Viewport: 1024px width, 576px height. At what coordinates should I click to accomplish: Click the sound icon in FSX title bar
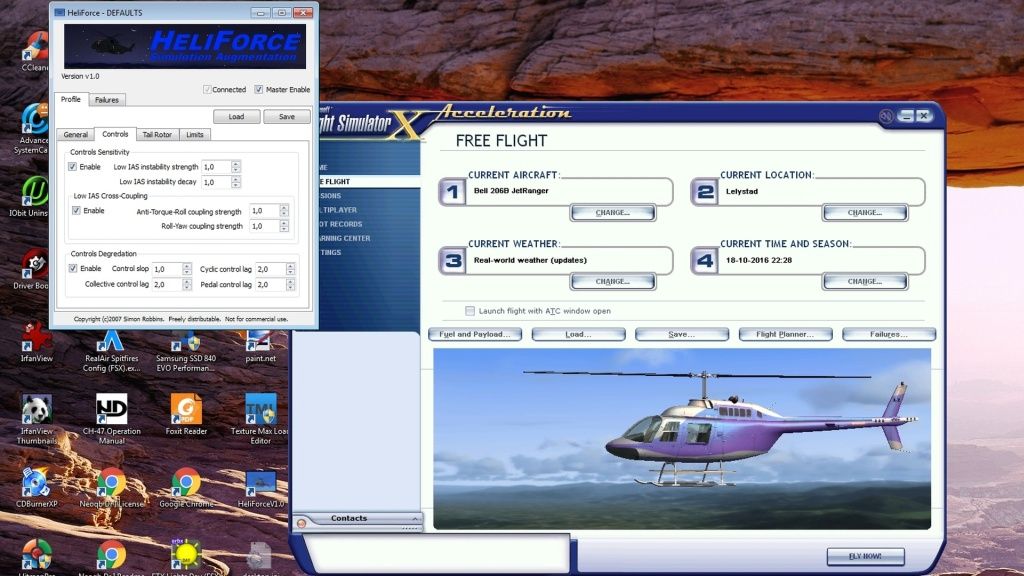(886, 116)
